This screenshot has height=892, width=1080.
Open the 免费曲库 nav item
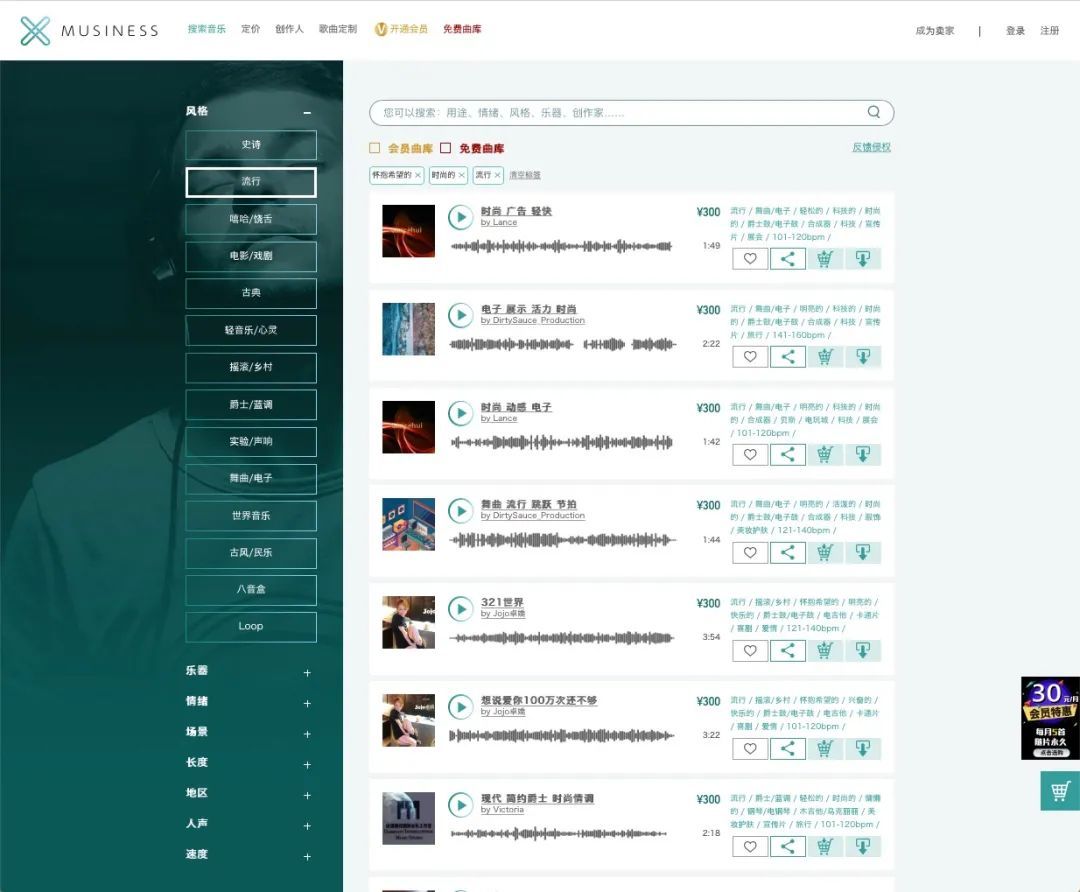point(462,29)
